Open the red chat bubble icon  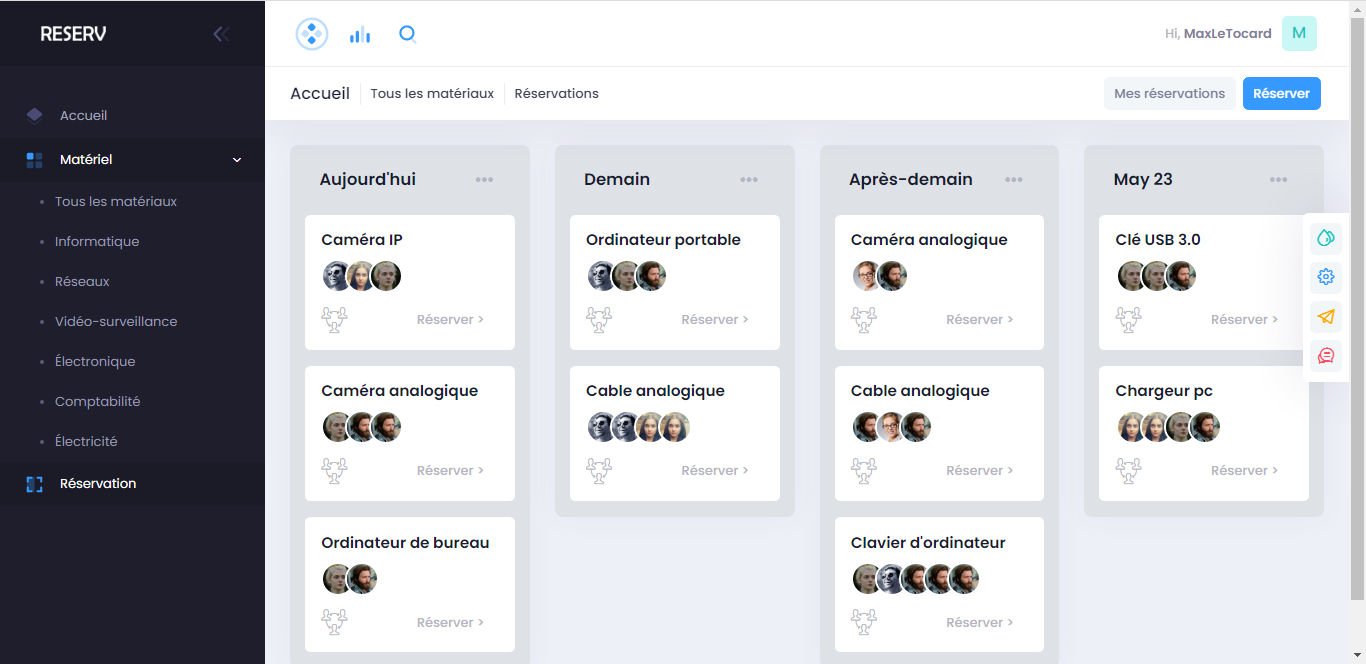1326,355
